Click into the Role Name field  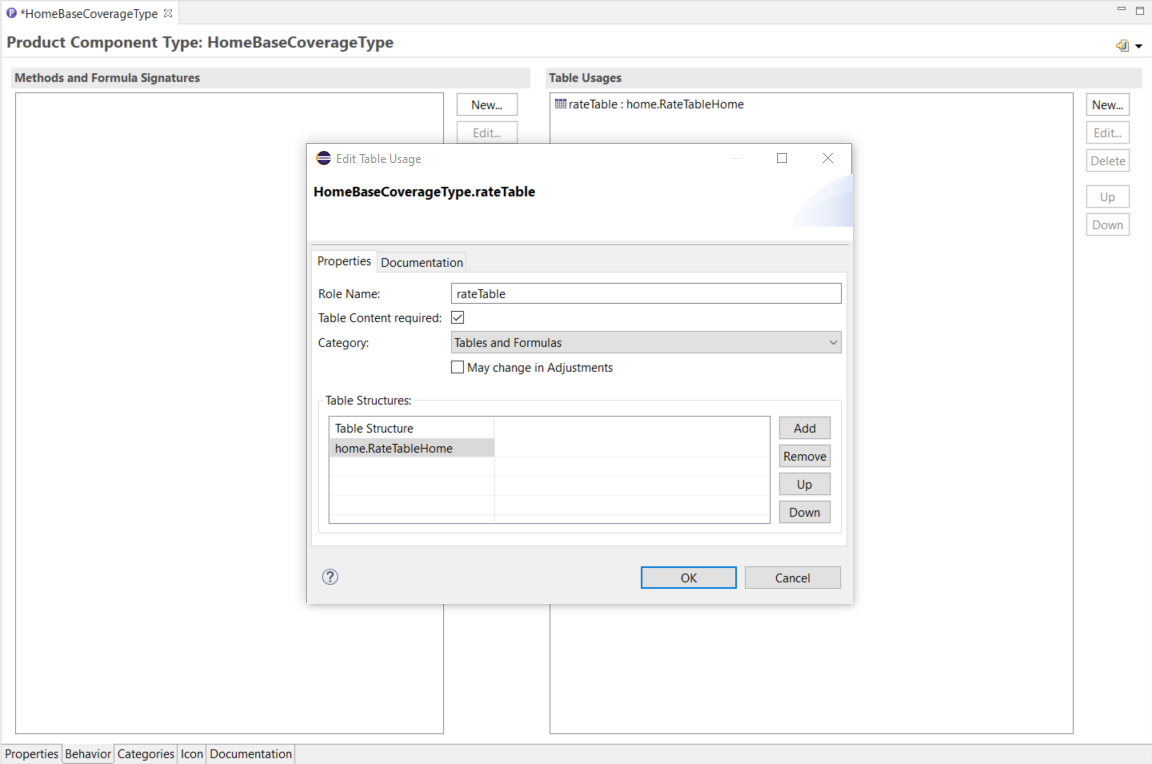(646, 294)
